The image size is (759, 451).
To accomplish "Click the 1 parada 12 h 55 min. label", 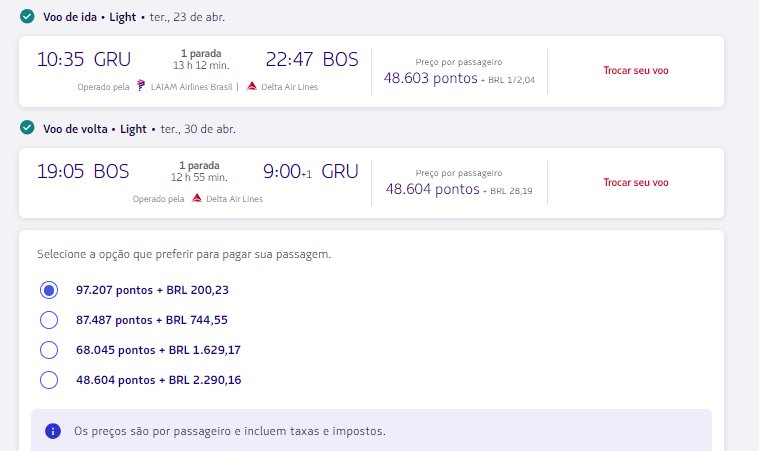I will point(199,171).
